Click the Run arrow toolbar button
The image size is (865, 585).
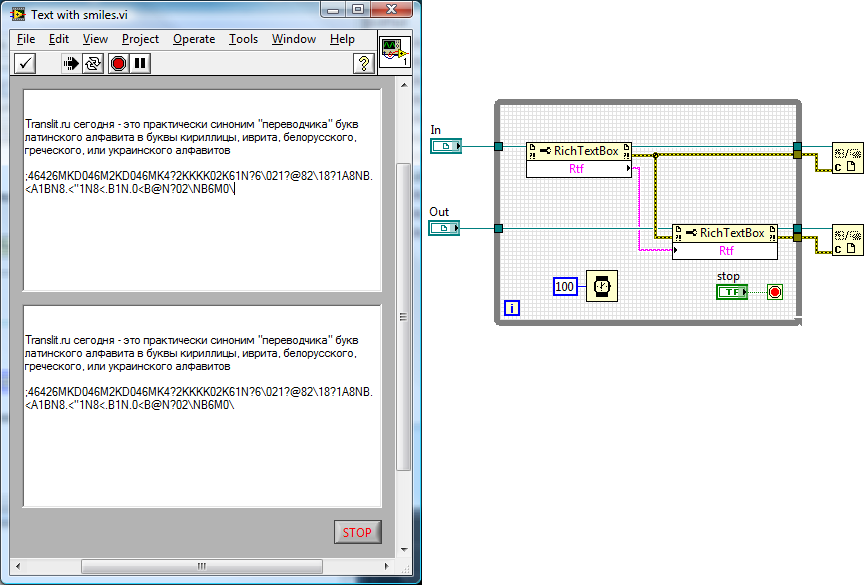pyautogui.click(x=70, y=64)
